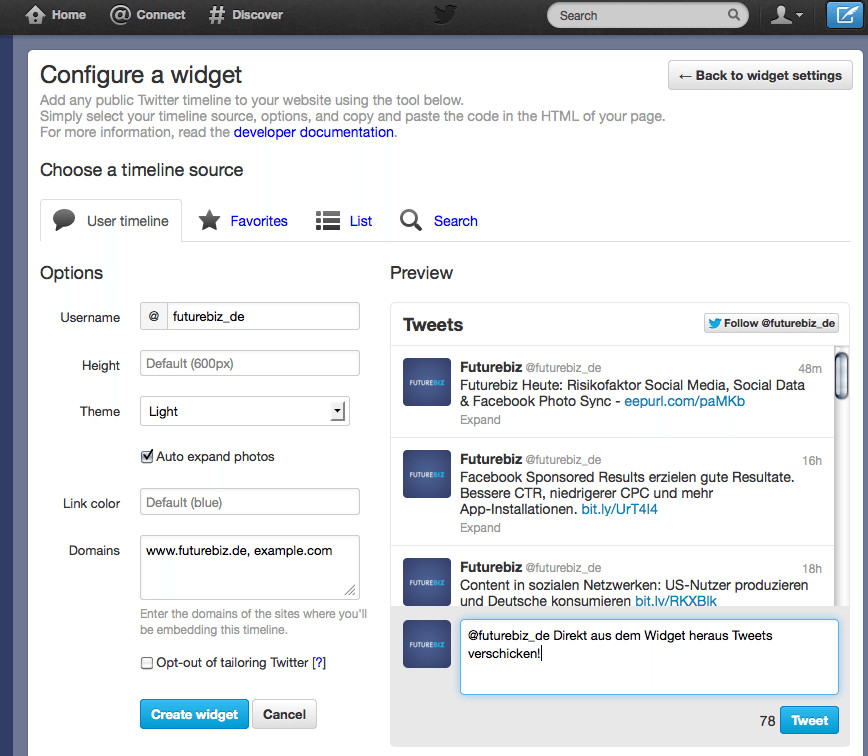The image size is (868, 756).
Task: Open Connect in the navigation bar
Action: coord(147,15)
